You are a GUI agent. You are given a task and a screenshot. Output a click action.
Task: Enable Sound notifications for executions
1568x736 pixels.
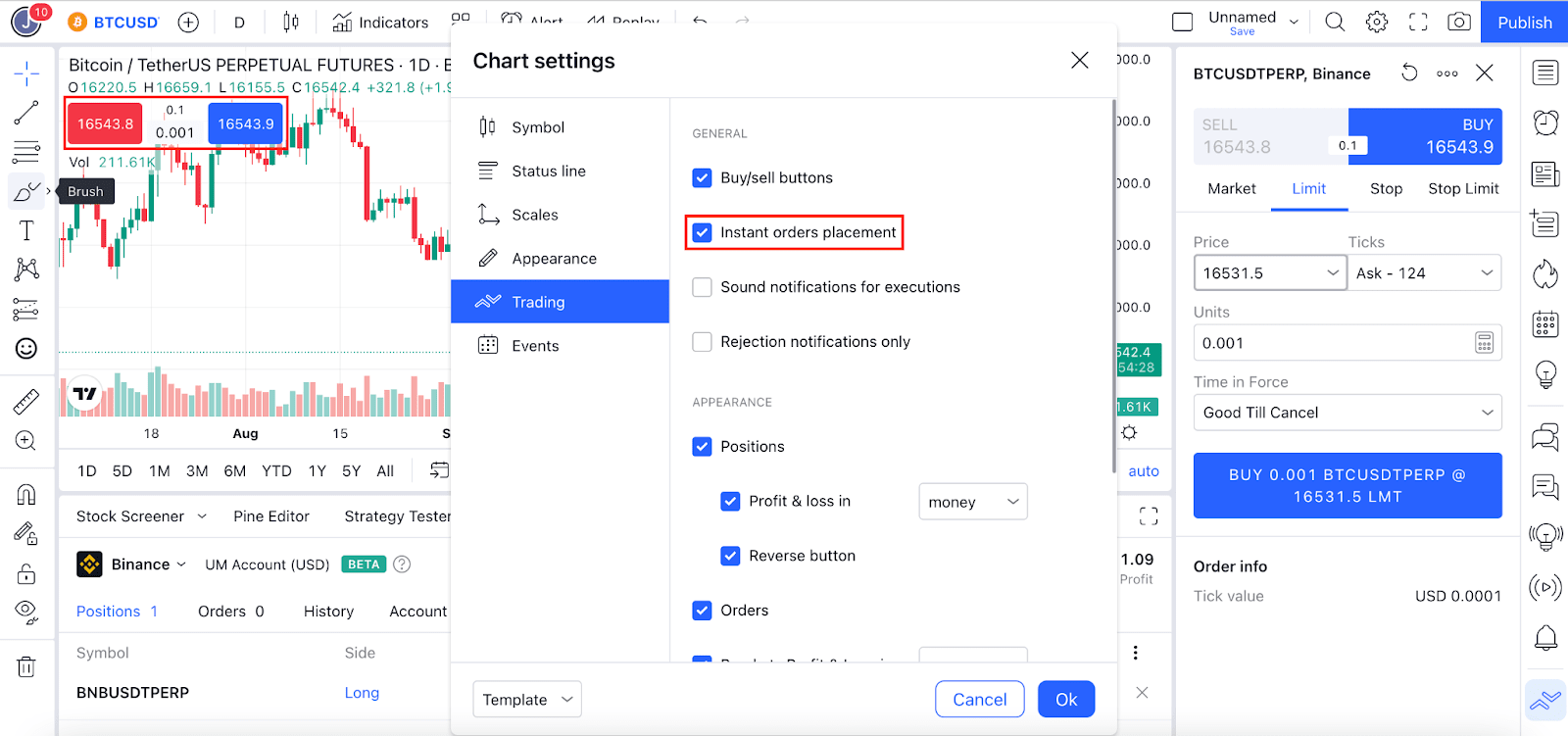702,287
